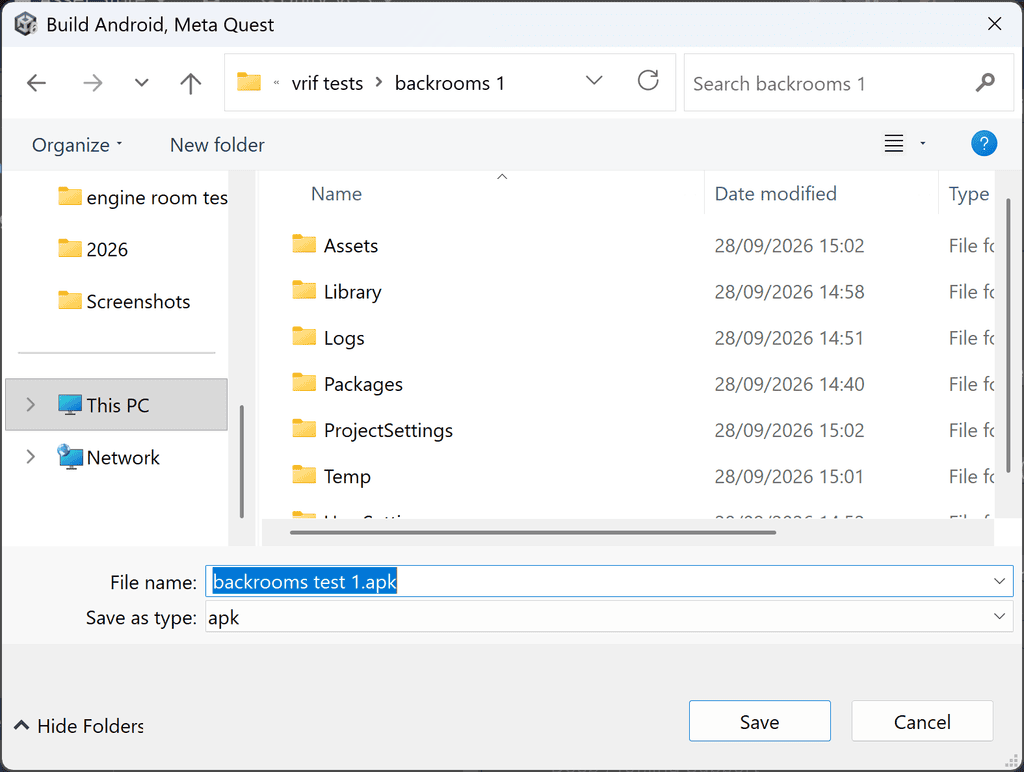
Task: Click the folder icon in address bar
Action: pos(249,82)
